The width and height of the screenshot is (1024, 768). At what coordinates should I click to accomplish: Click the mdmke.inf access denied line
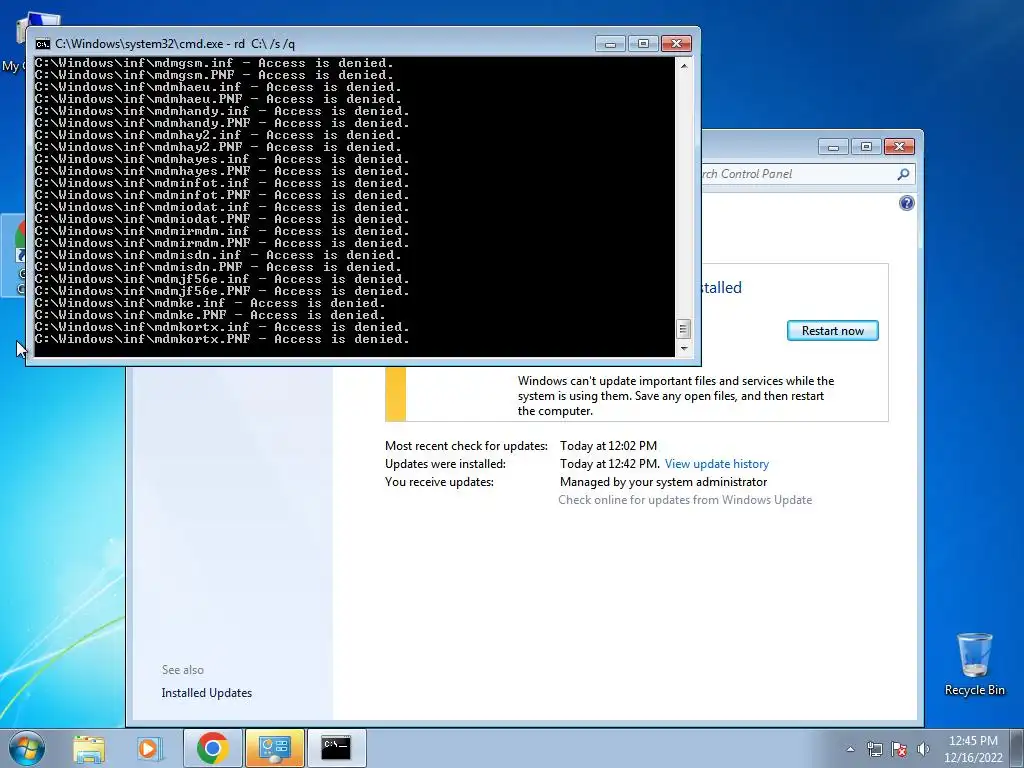pyautogui.click(x=210, y=303)
